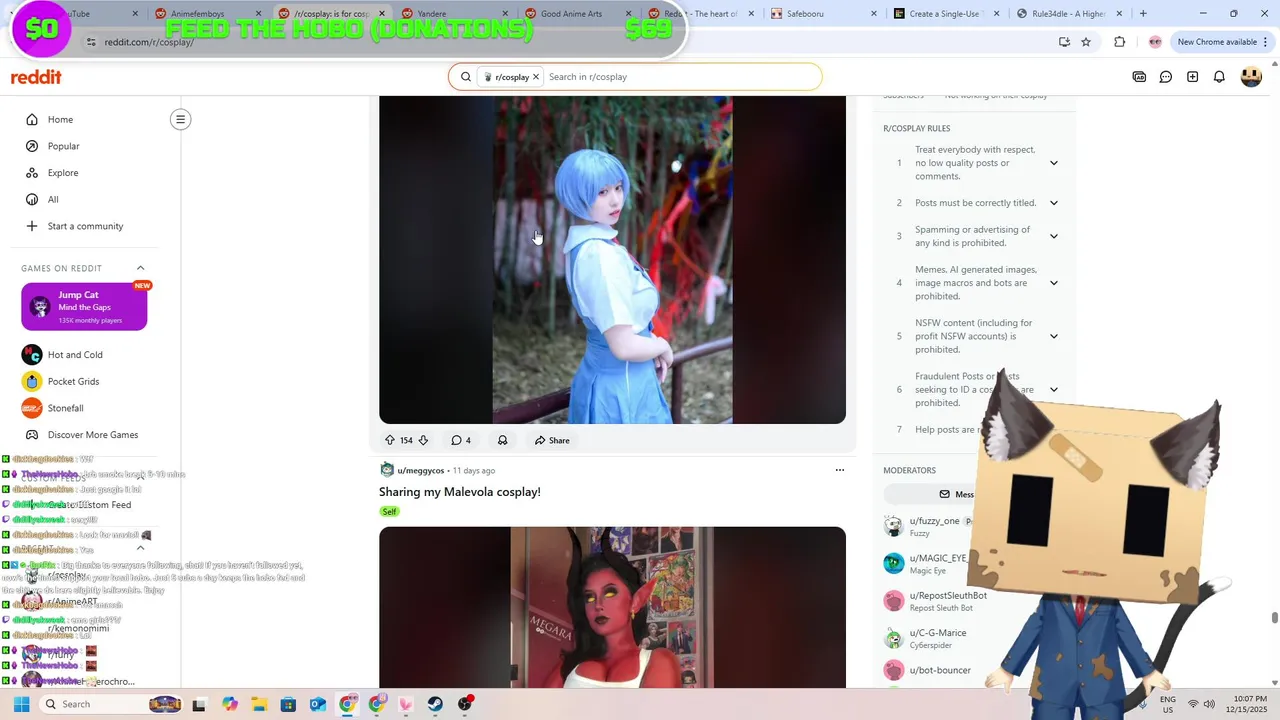The image size is (1280, 720).
Task: Open Outlook from the taskbar
Action: click(x=318, y=704)
